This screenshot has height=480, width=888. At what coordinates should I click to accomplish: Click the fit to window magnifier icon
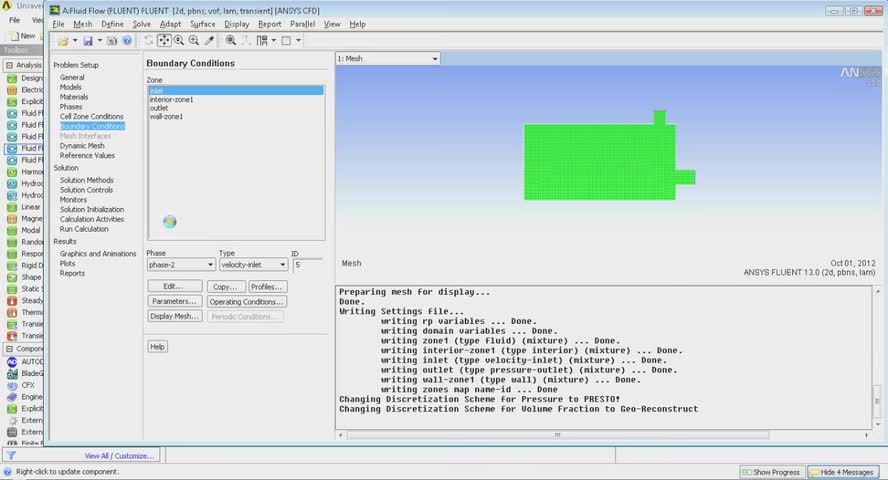(230, 40)
